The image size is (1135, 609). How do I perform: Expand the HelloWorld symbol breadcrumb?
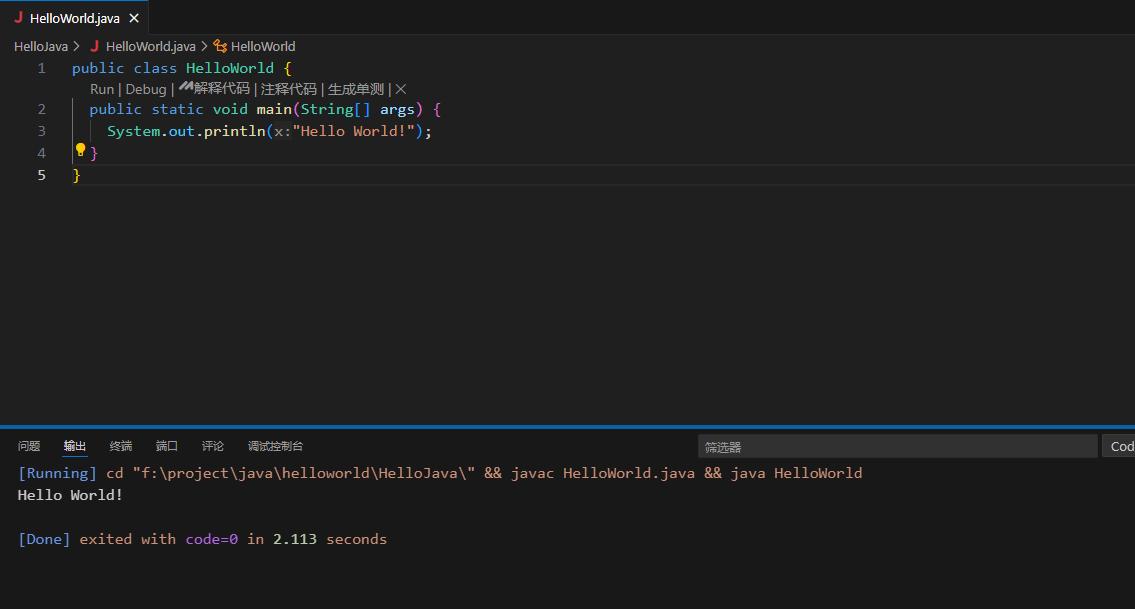coord(262,46)
